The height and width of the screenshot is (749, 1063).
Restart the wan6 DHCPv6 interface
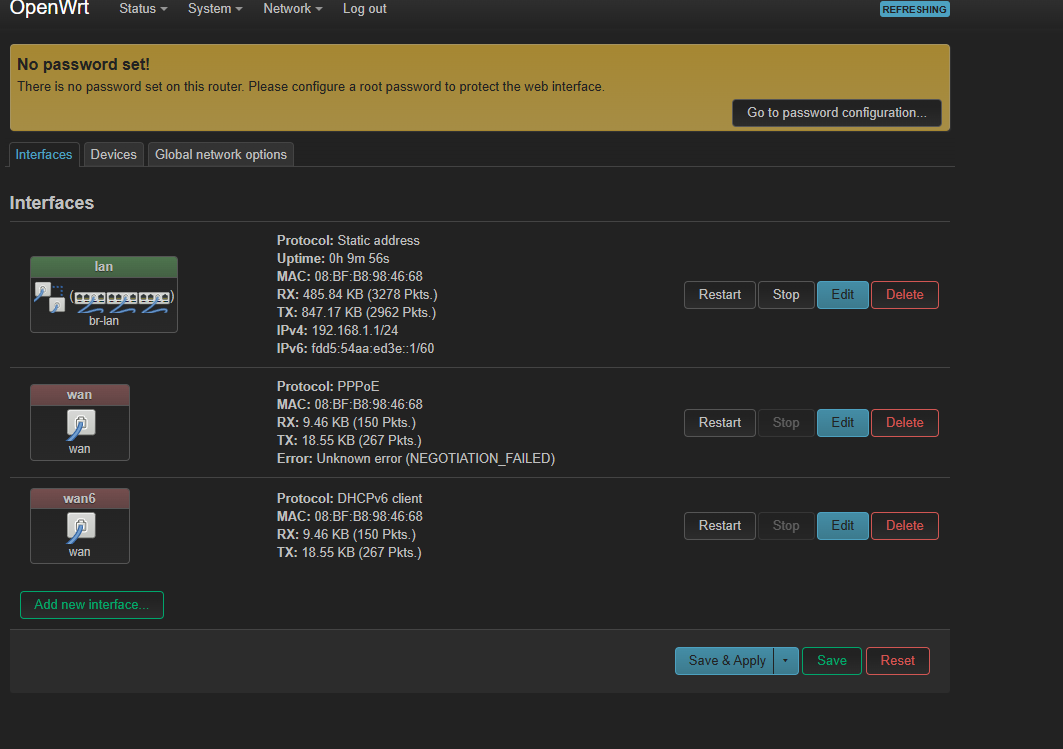(x=719, y=526)
